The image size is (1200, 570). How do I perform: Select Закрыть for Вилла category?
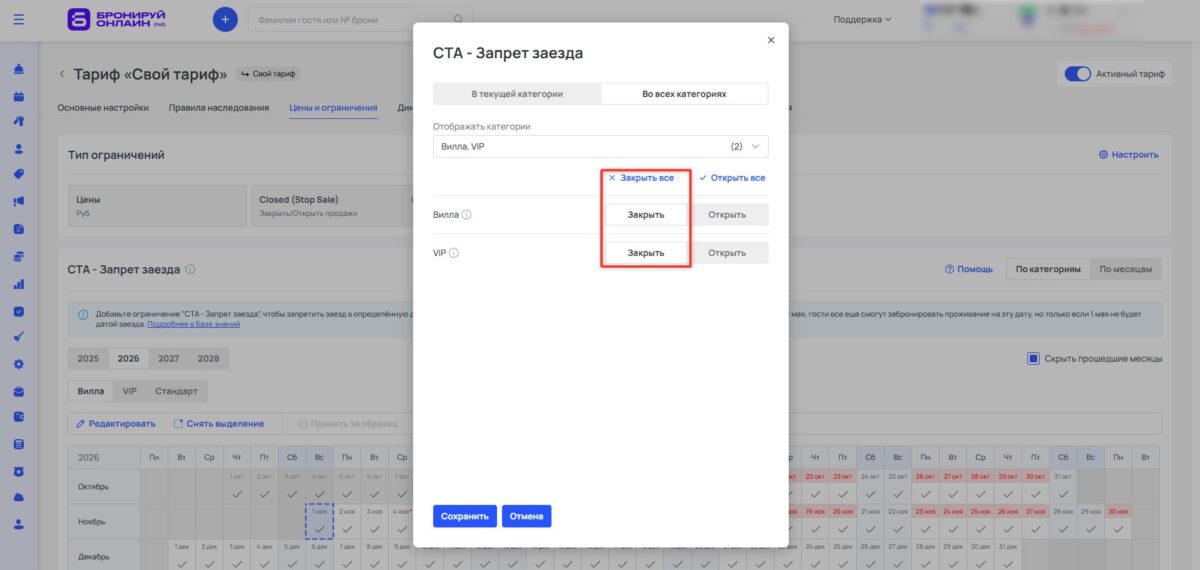click(x=646, y=214)
